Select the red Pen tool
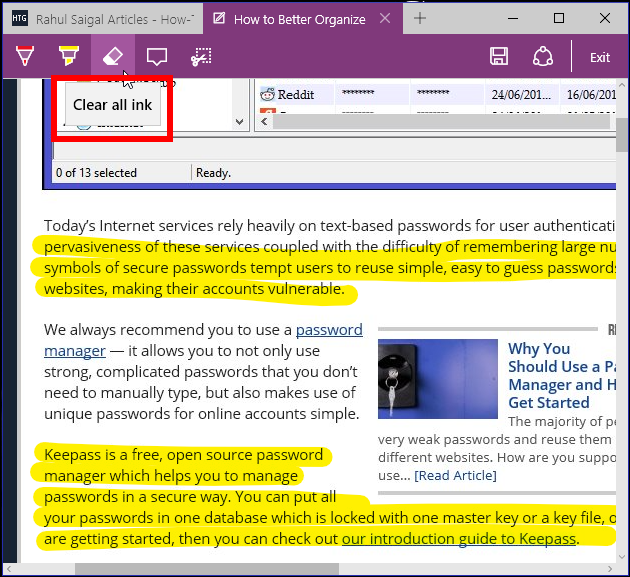The height and width of the screenshot is (577, 630). tap(25, 56)
